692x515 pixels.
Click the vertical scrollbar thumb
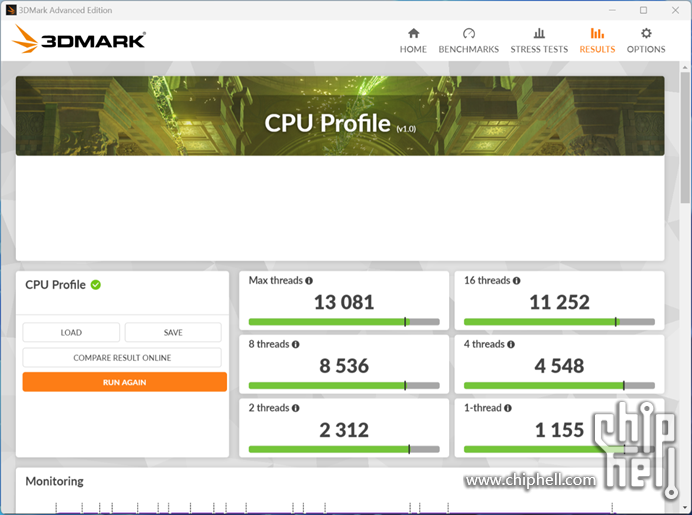(x=685, y=137)
